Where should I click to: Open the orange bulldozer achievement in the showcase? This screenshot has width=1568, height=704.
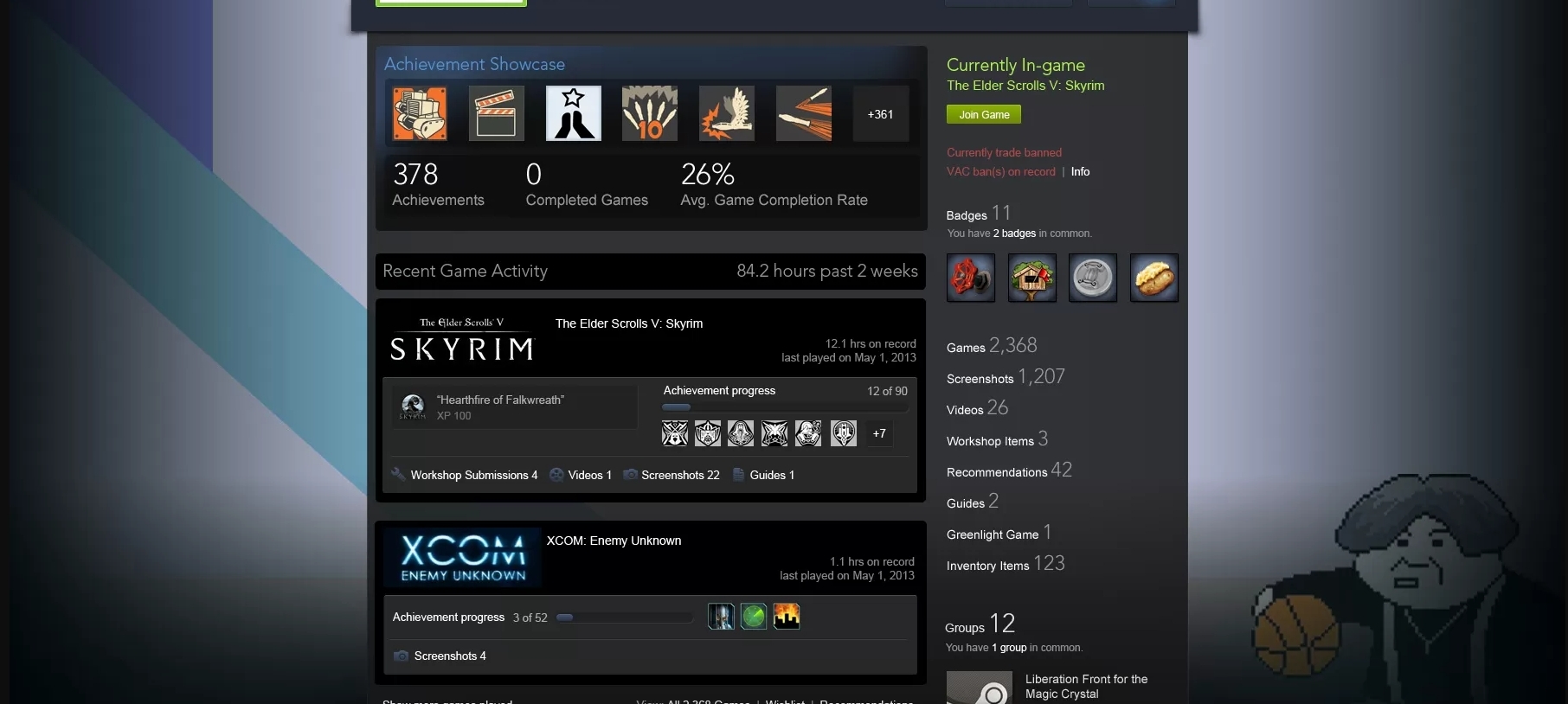click(x=420, y=113)
